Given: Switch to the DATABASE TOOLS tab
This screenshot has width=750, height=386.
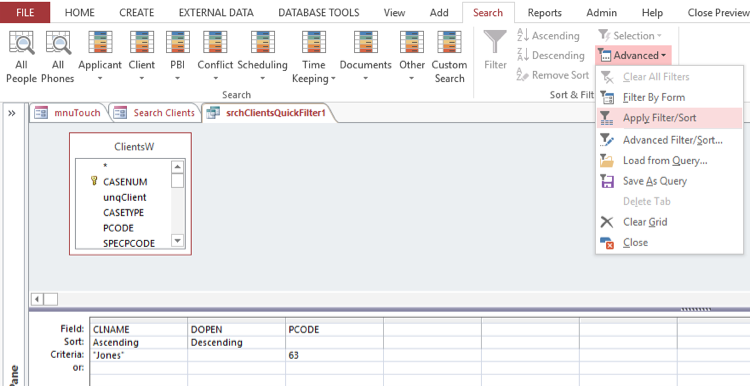Looking at the screenshot, I should pyautogui.click(x=319, y=13).
